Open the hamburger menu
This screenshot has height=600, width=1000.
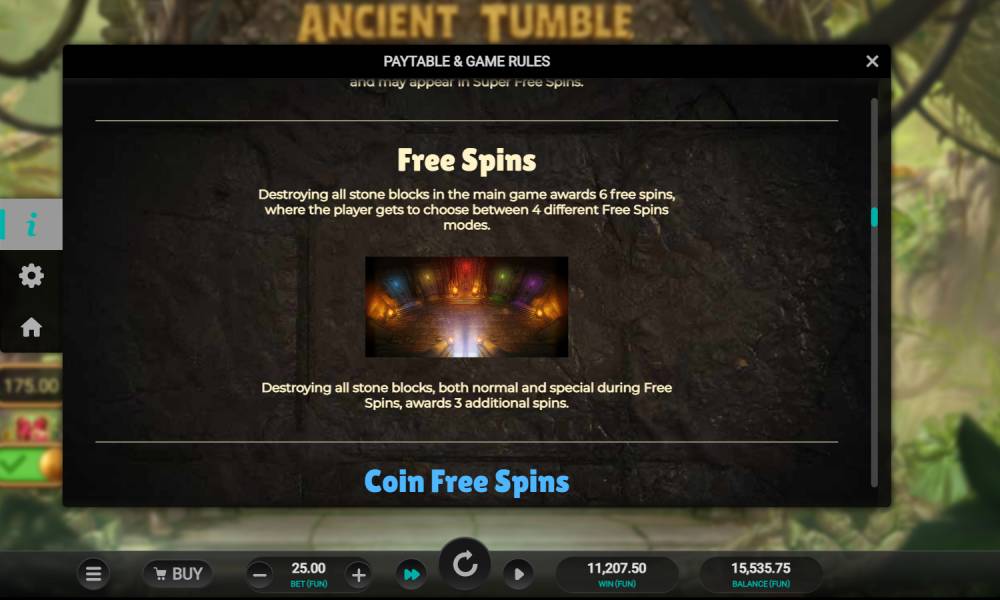click(94, 574)
